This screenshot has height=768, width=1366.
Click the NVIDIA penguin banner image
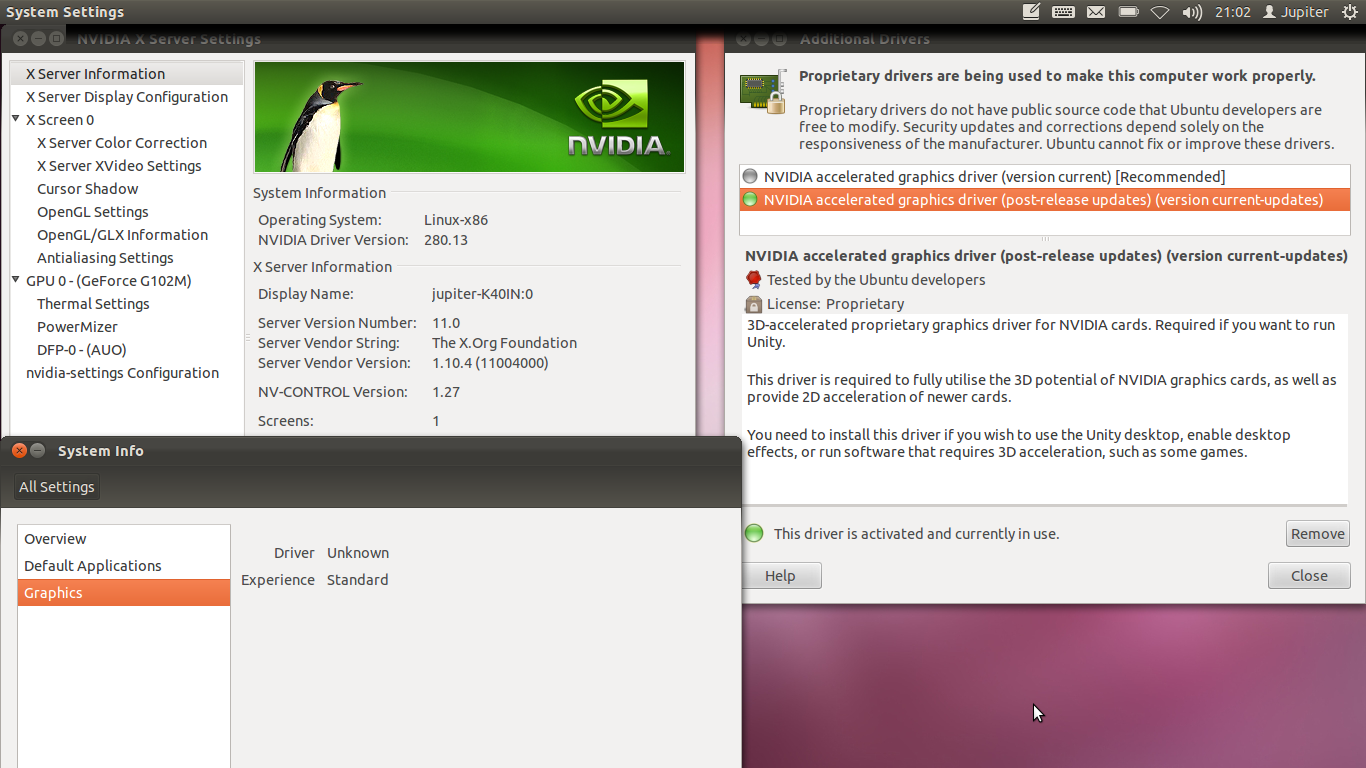pyautogui.click(x=469, y=117)
